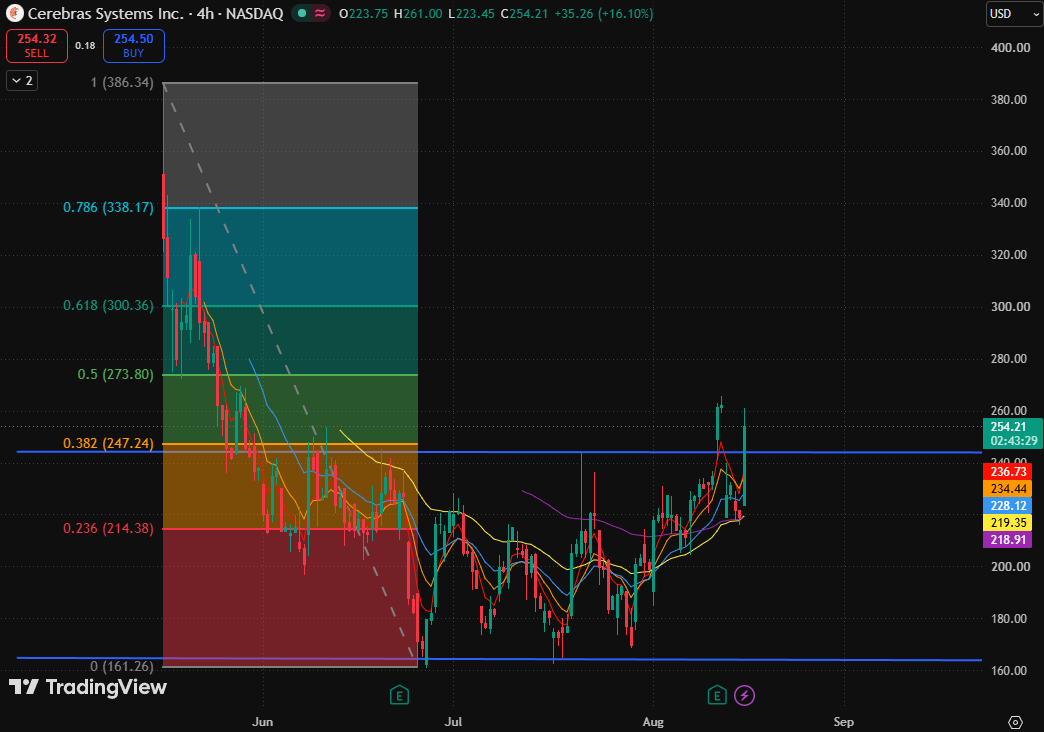Image resolution: width=1044 pixels, height=732 pixels.
Task: Click the August earnings E marker
Action: (x=716, y=696)
